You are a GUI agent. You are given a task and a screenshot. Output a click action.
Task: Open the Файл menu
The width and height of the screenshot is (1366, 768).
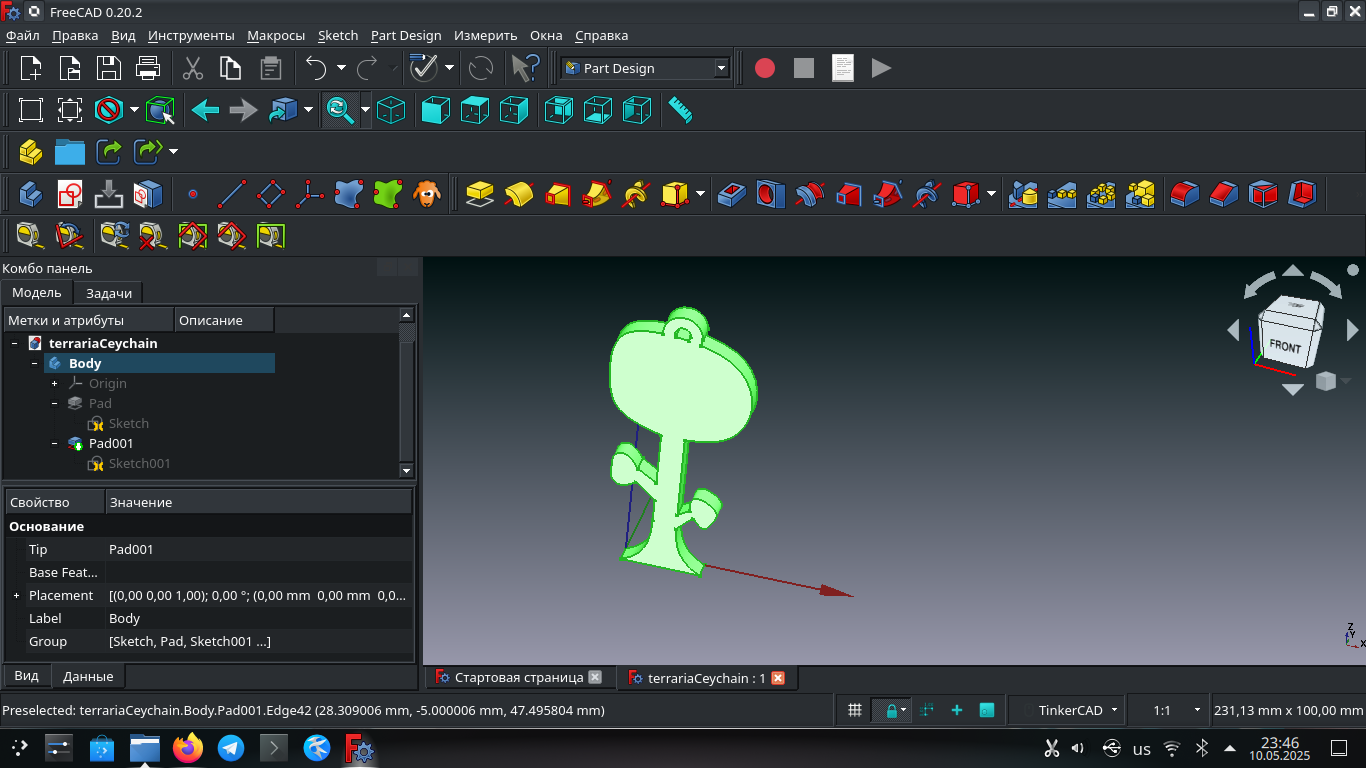coord(22,35)
